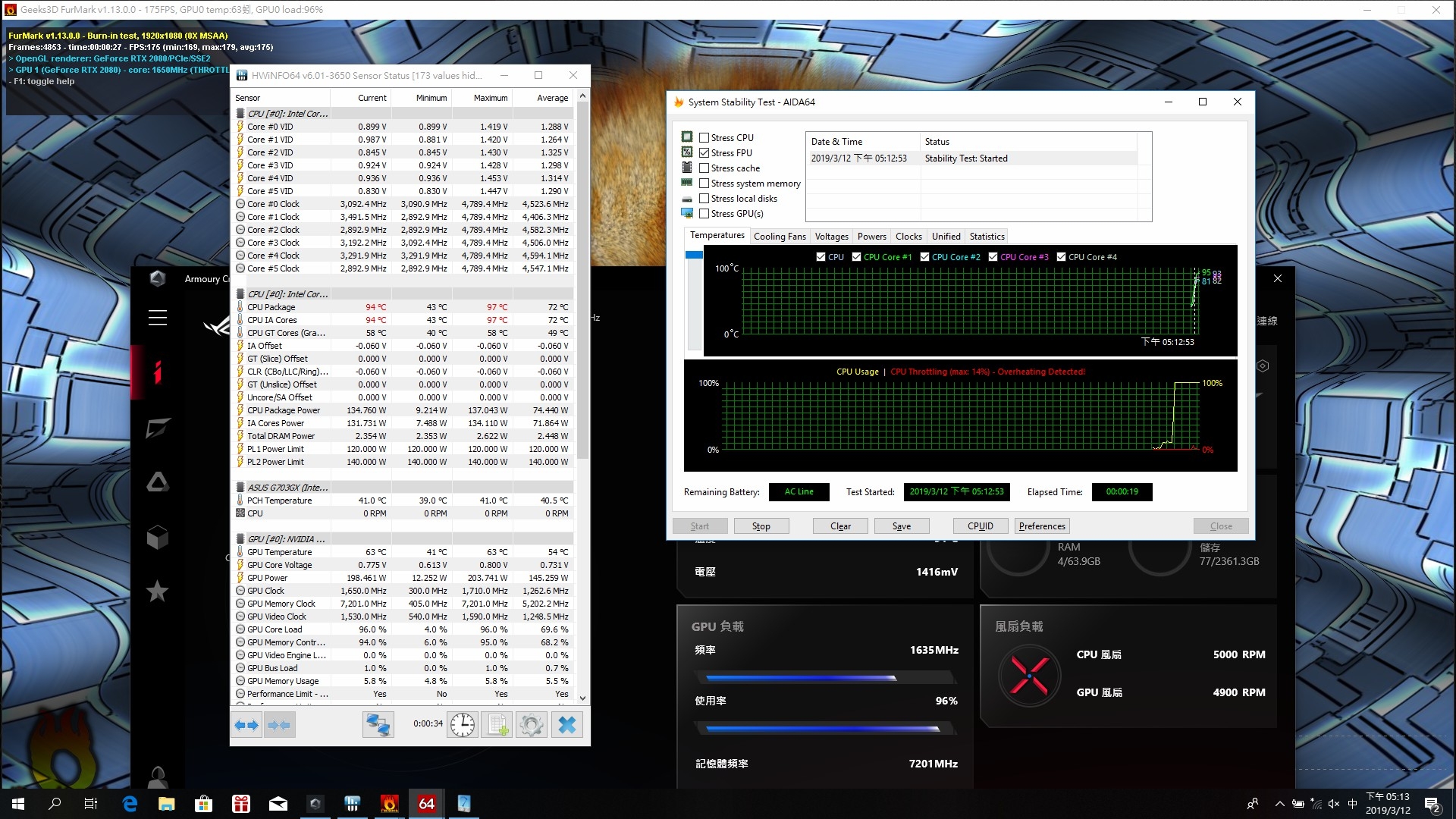Open Armoury Crate hamburger menu
This screenshot has height=819, width=1456.
click(x=158, y=318)
